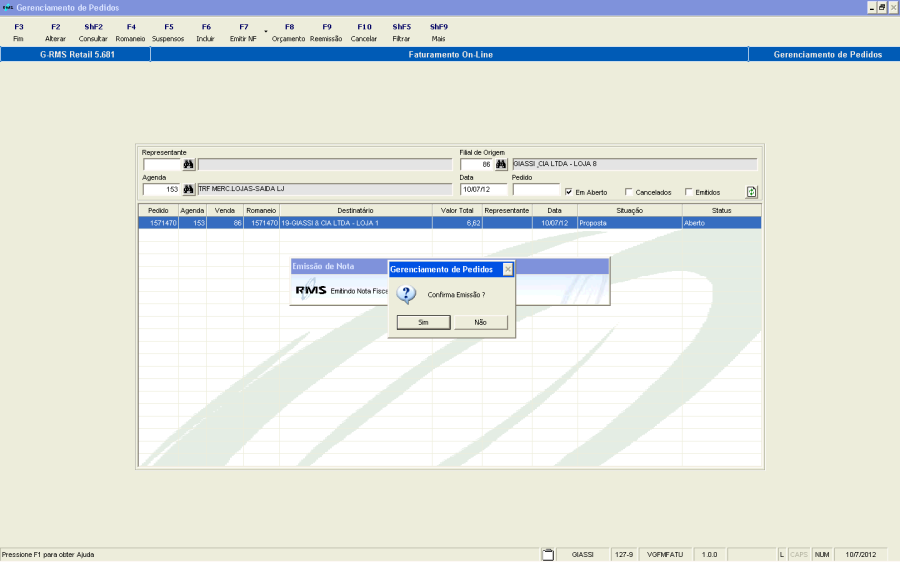The image size is (900, 562).
Task: Click the Data column header in grid
Action: coord(554,211)
